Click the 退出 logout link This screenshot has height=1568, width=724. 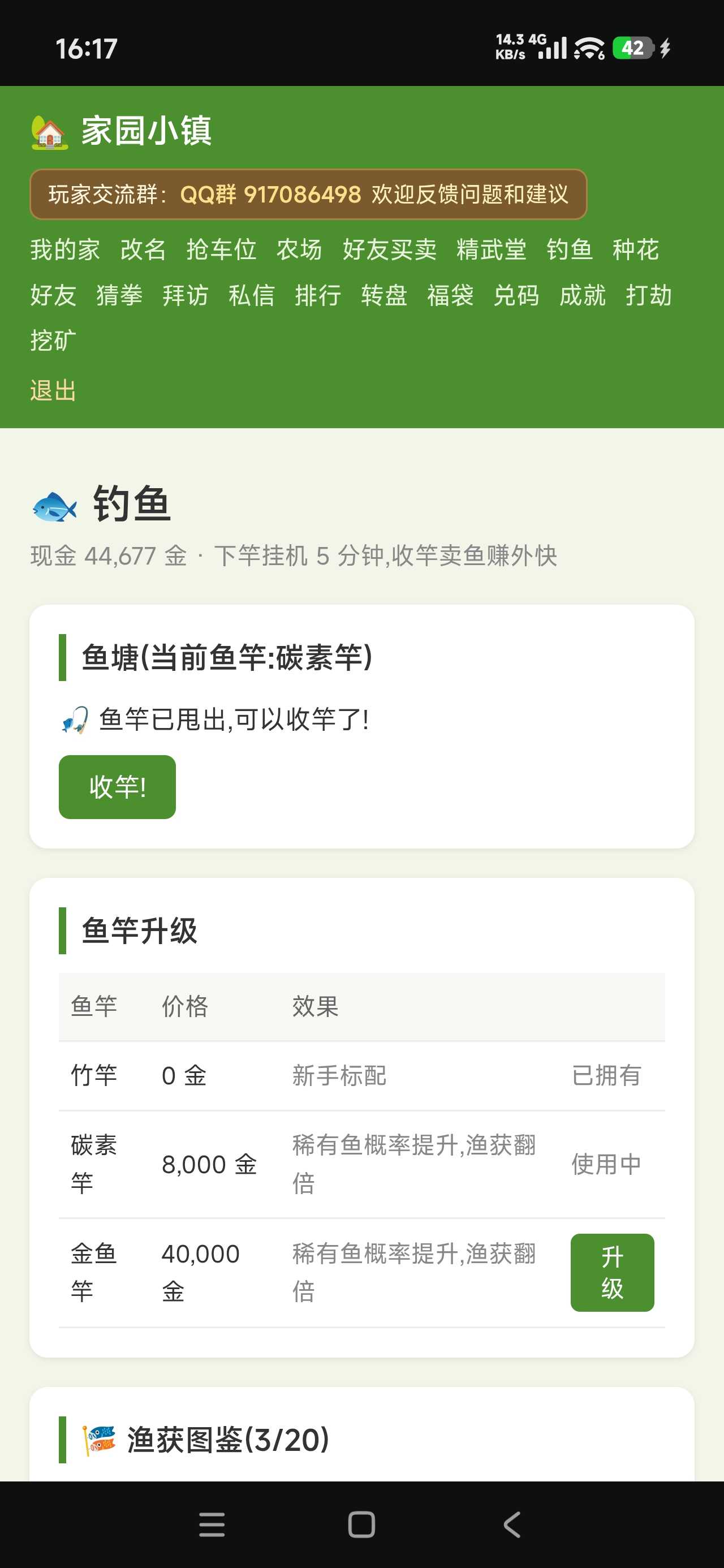tap(54, 390)
